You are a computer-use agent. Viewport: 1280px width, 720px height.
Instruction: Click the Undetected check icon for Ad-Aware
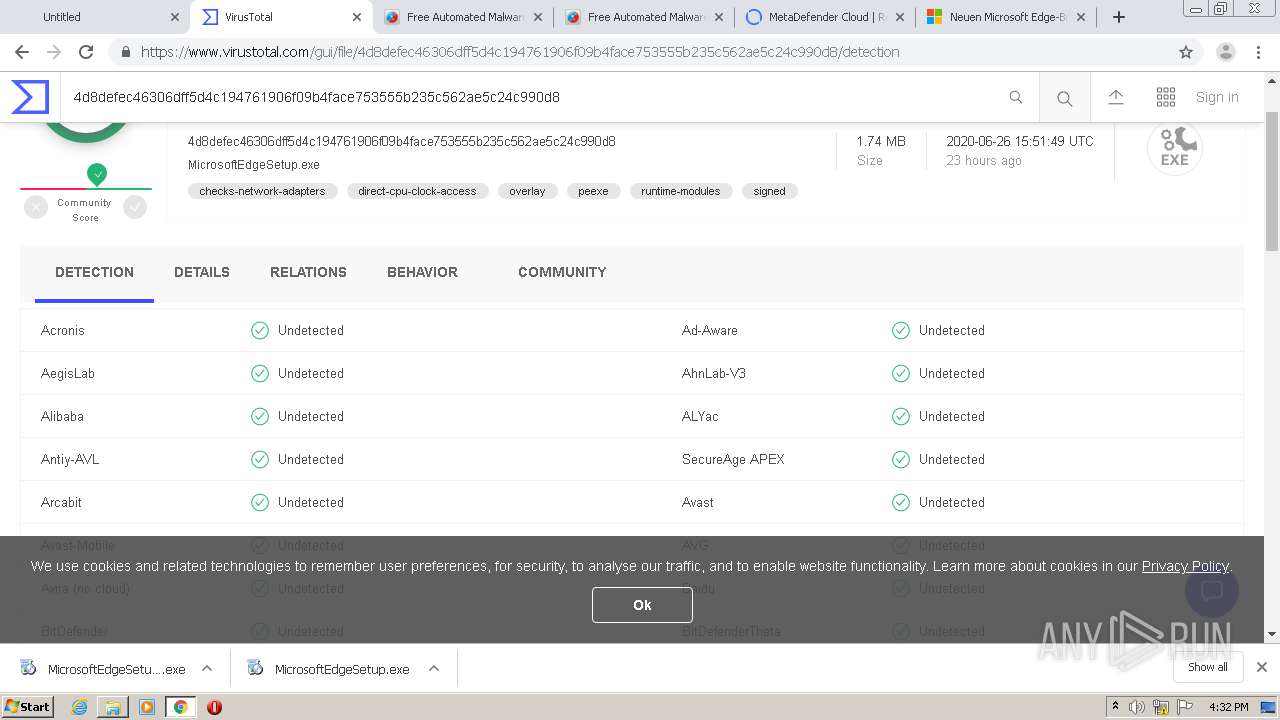click(901, 330)
